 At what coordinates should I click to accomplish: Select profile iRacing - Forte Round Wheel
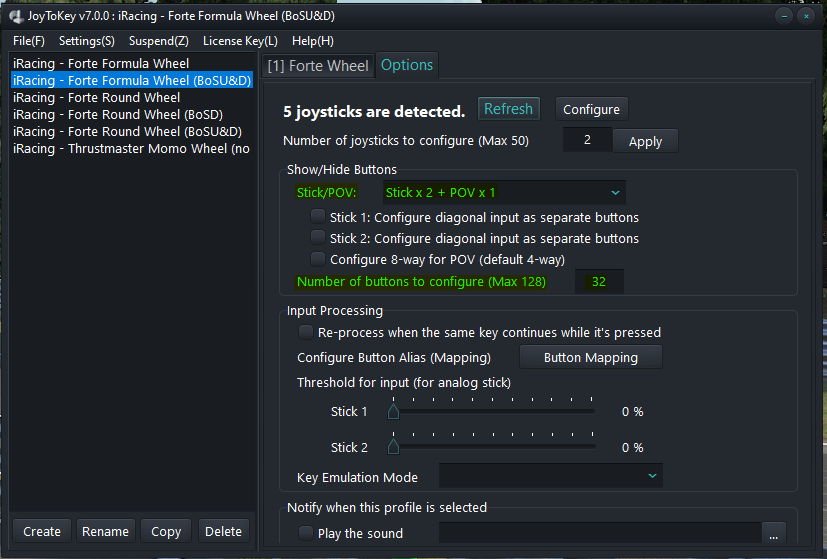click(132, 98)
